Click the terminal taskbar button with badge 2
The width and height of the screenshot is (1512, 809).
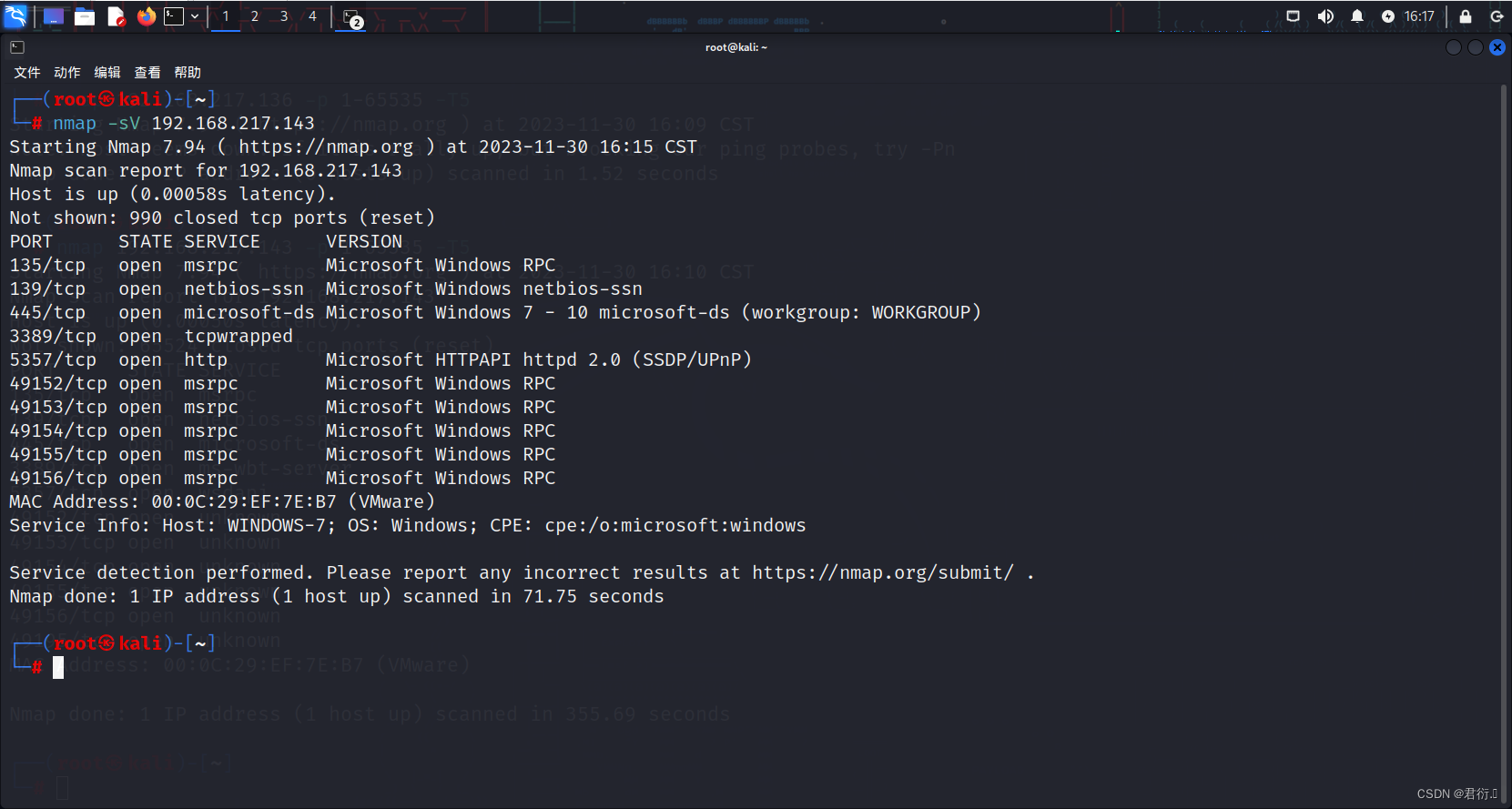point(352,17)
